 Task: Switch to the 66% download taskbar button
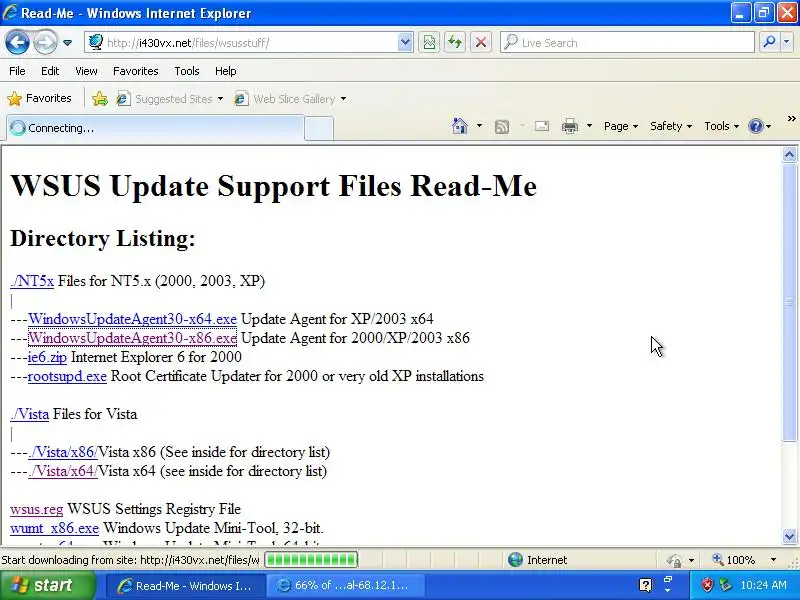(345, 586)
